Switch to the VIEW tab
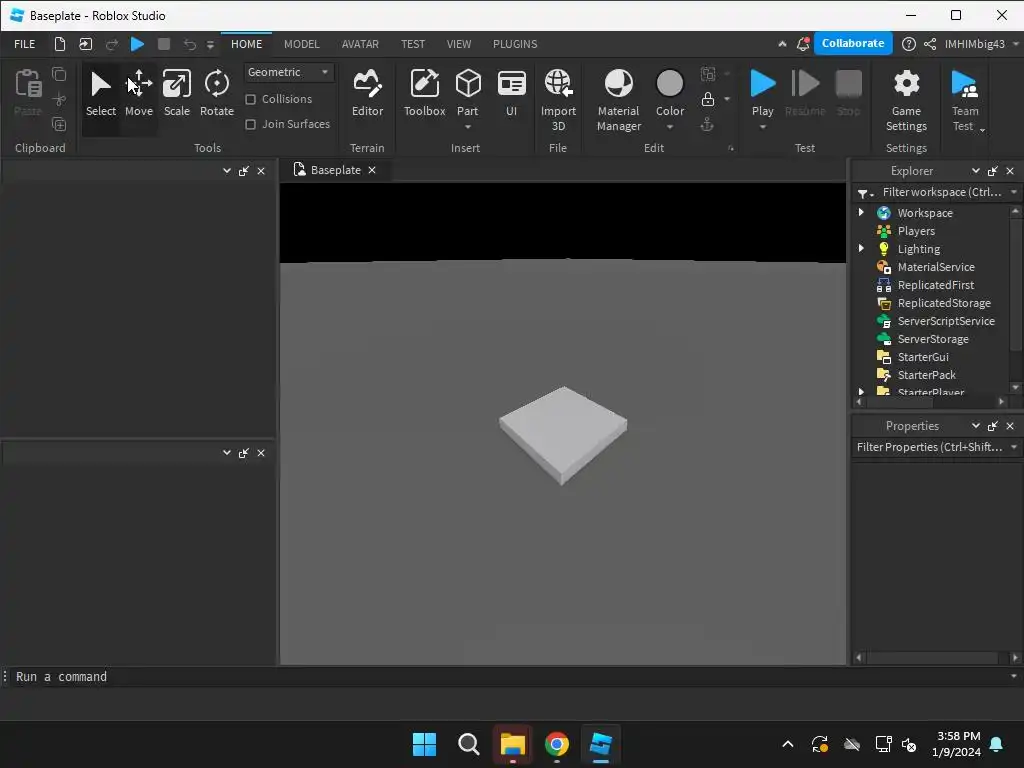The image size is (1024, 768). click(458, 44)
